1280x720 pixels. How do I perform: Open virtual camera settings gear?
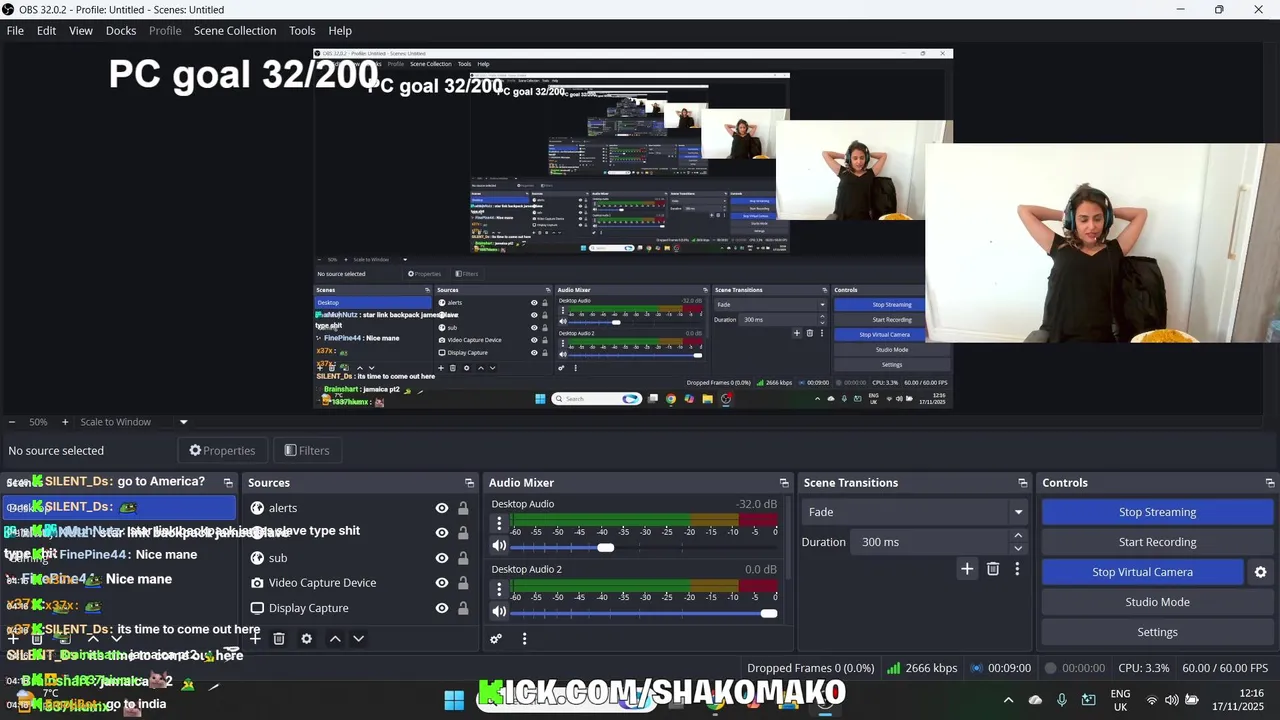1260,572
